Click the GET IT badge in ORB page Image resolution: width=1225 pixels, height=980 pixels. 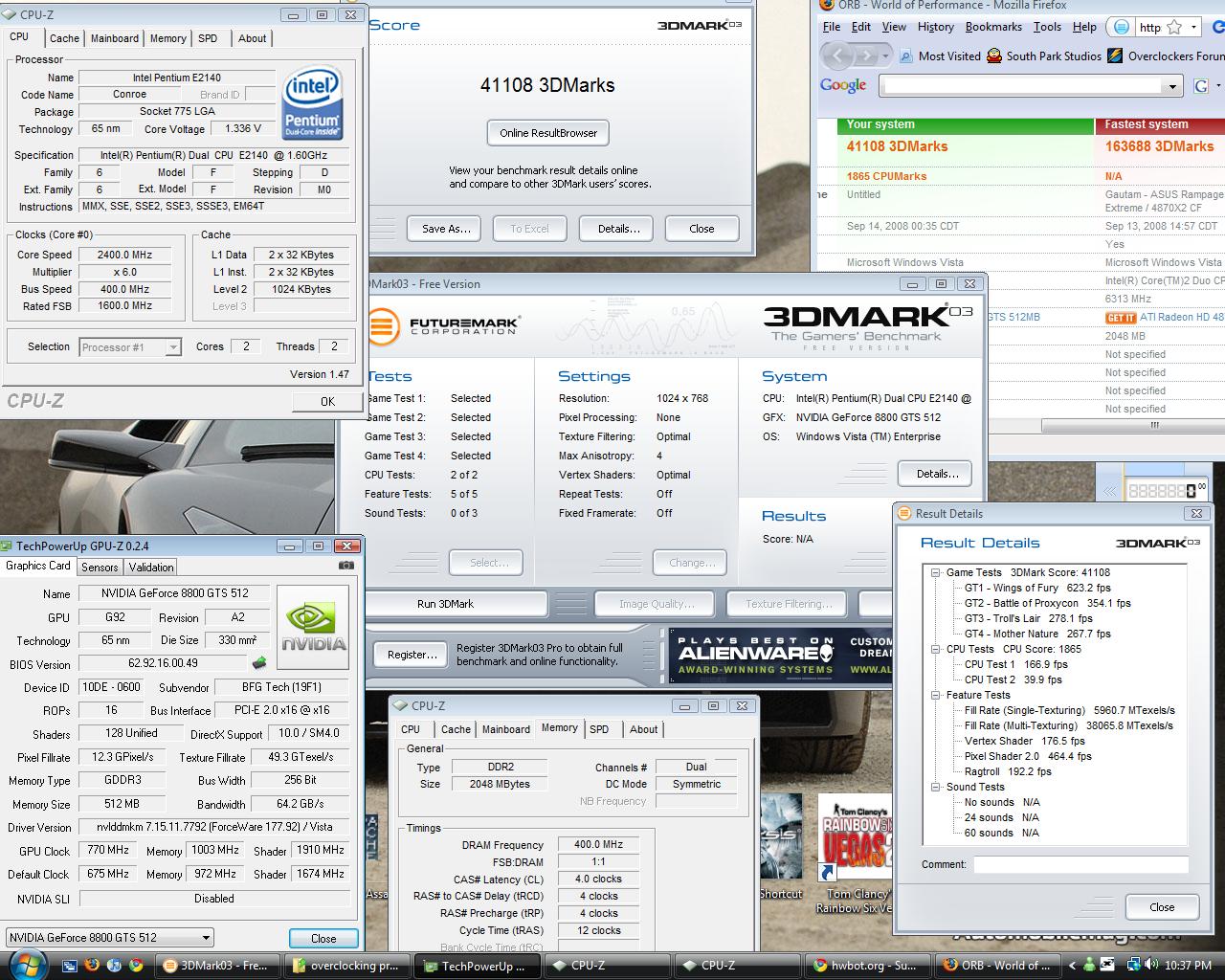pos(1121,318)
